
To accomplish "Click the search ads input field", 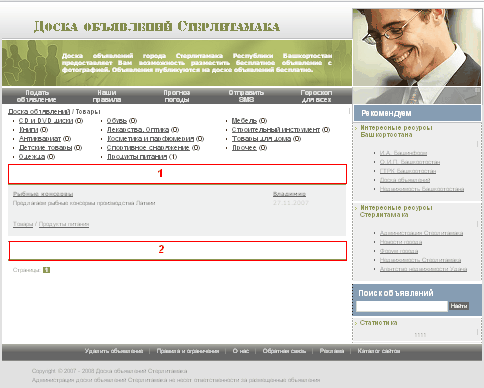I will pos(402,306).
